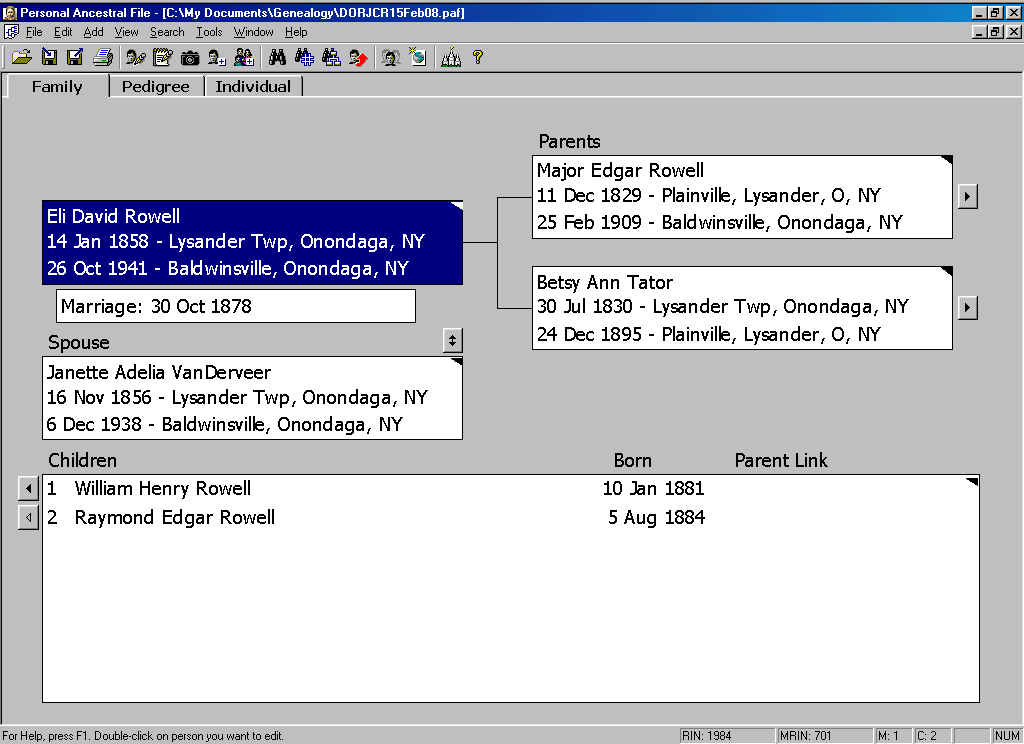
Task: Select spouse Janette Adelia VanDerveer box
Action: (x=252, y=398)
